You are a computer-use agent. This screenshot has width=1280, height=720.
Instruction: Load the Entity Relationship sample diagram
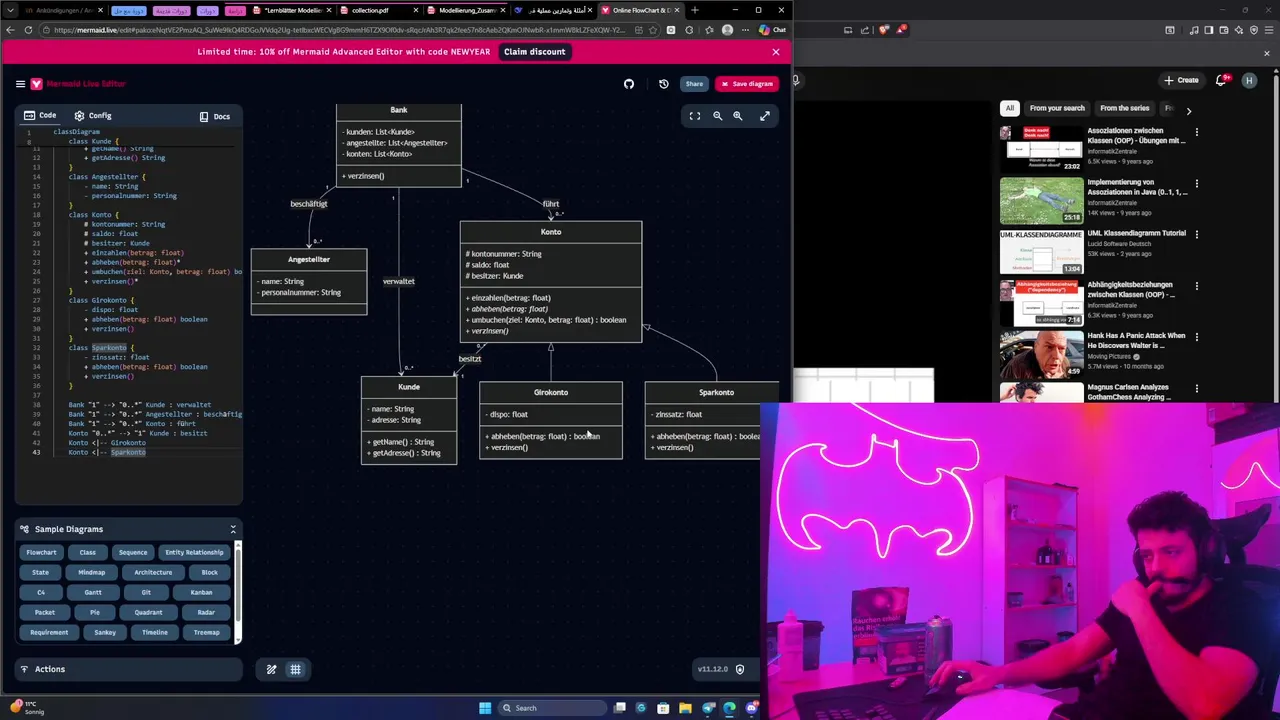195,552
